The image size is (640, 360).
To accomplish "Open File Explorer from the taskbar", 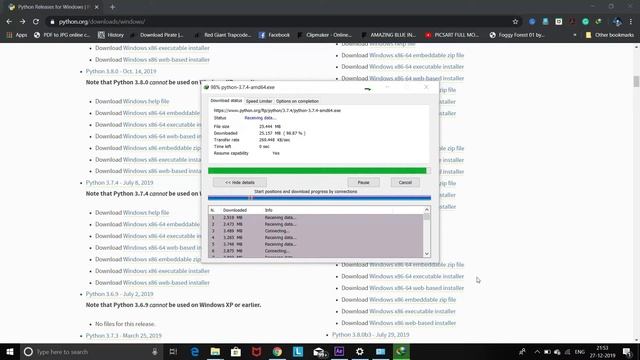I will click(215, 351).
